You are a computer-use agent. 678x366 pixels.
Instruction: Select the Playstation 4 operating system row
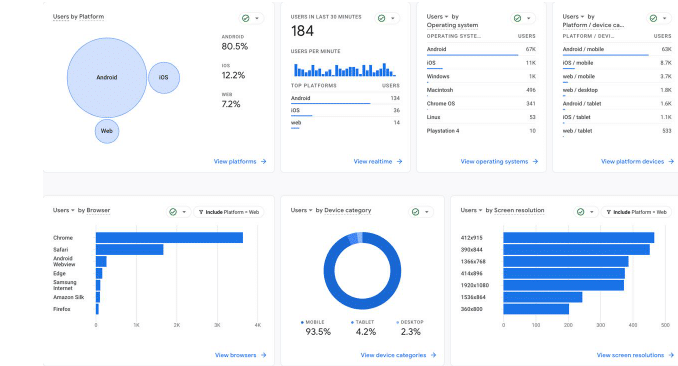481,131
